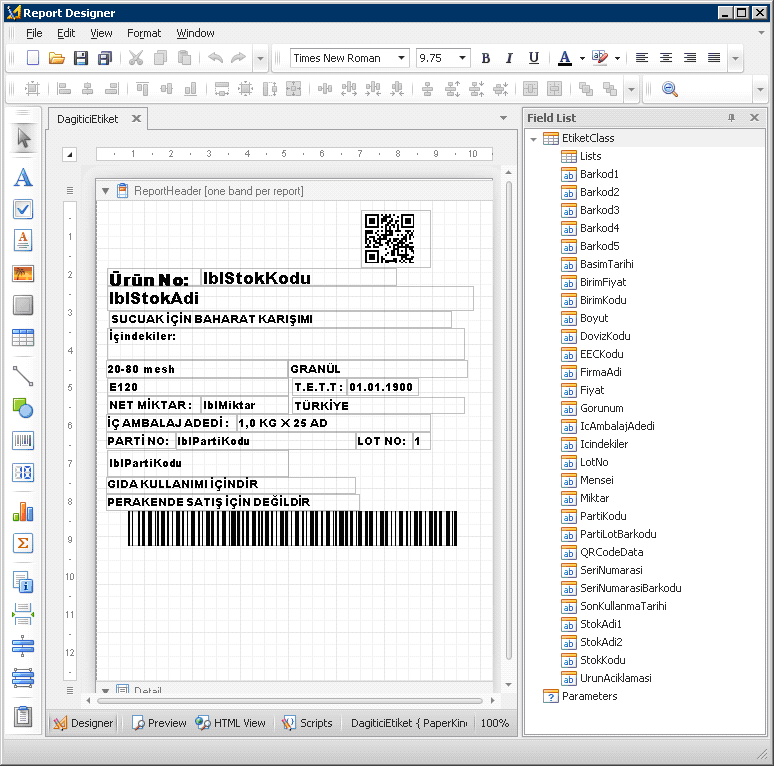Close the DagiticiEtiket document tab

point(137,118)
